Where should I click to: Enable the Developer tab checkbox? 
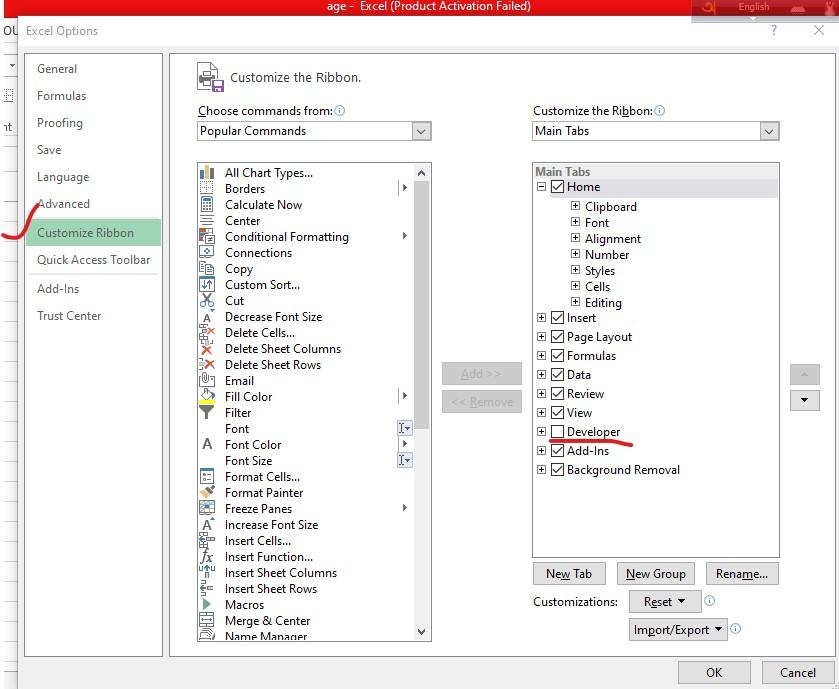click(557, 432)
